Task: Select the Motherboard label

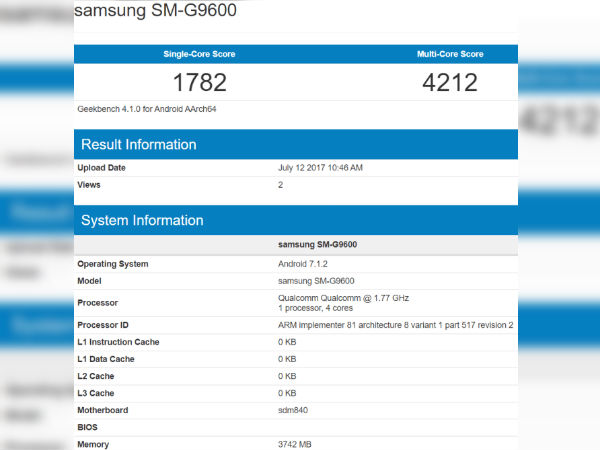Action: coord(103,410)
